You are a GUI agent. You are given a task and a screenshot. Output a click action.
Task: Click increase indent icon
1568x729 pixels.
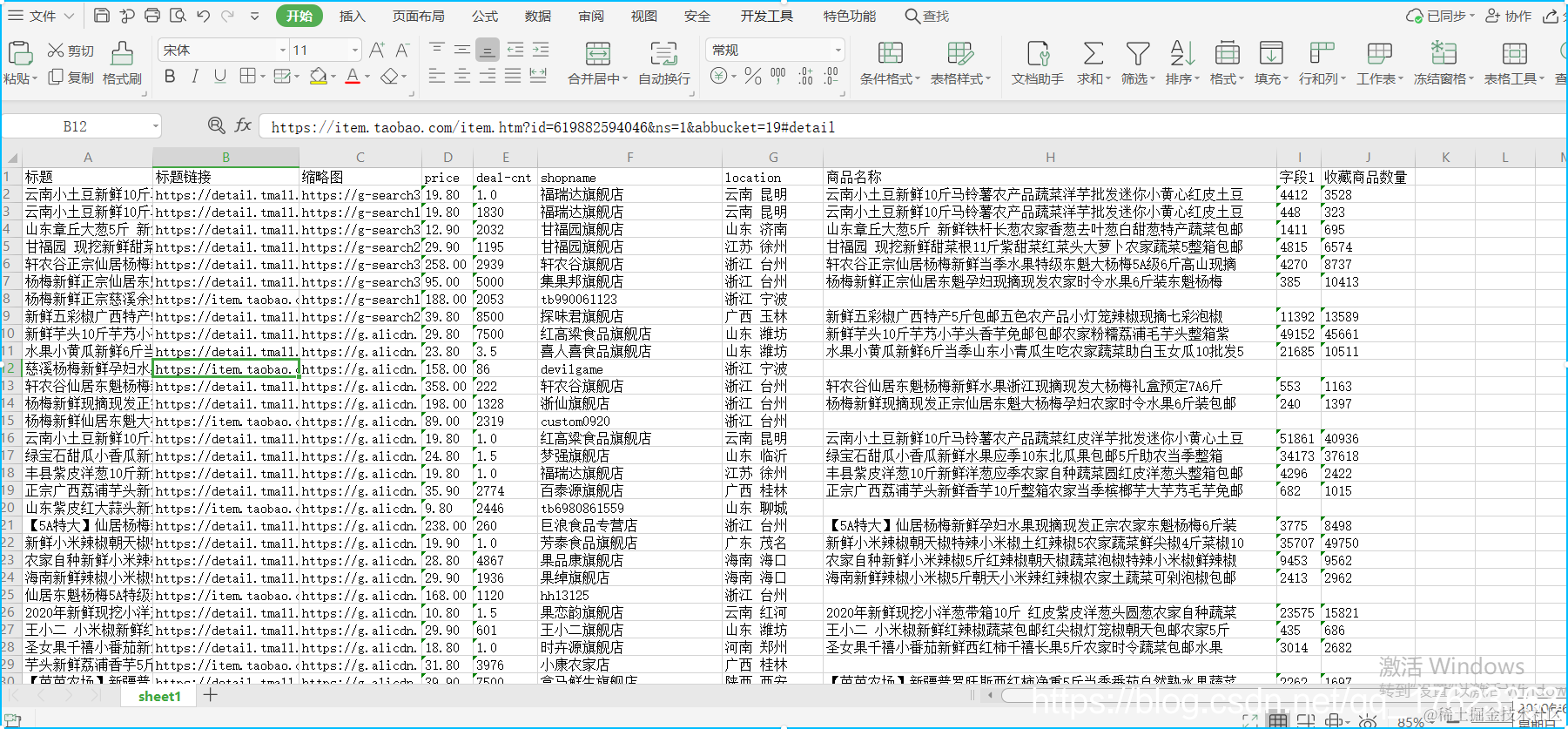pyautogui.click(x=541, y=50)
